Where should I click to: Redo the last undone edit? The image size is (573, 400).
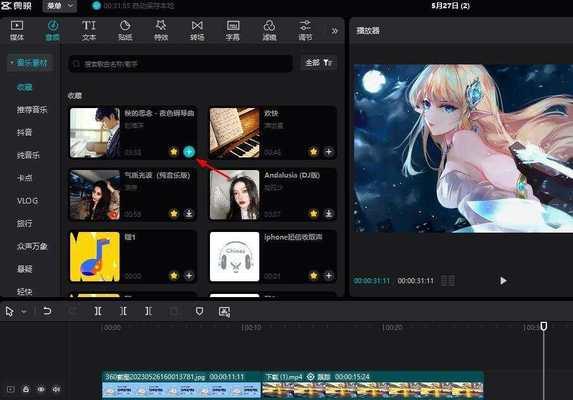click(x=73, y=311)
